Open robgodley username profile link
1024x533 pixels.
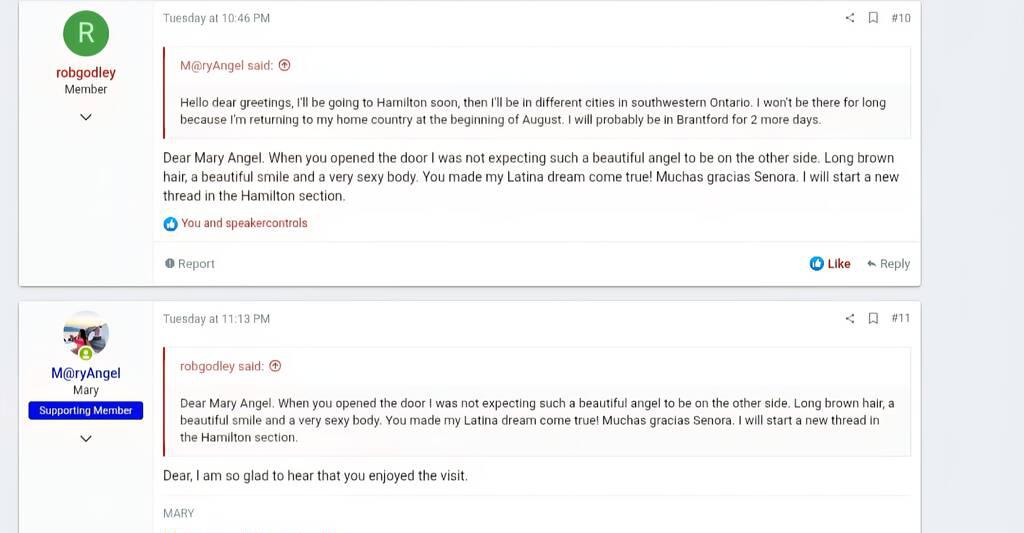(86, 73)
